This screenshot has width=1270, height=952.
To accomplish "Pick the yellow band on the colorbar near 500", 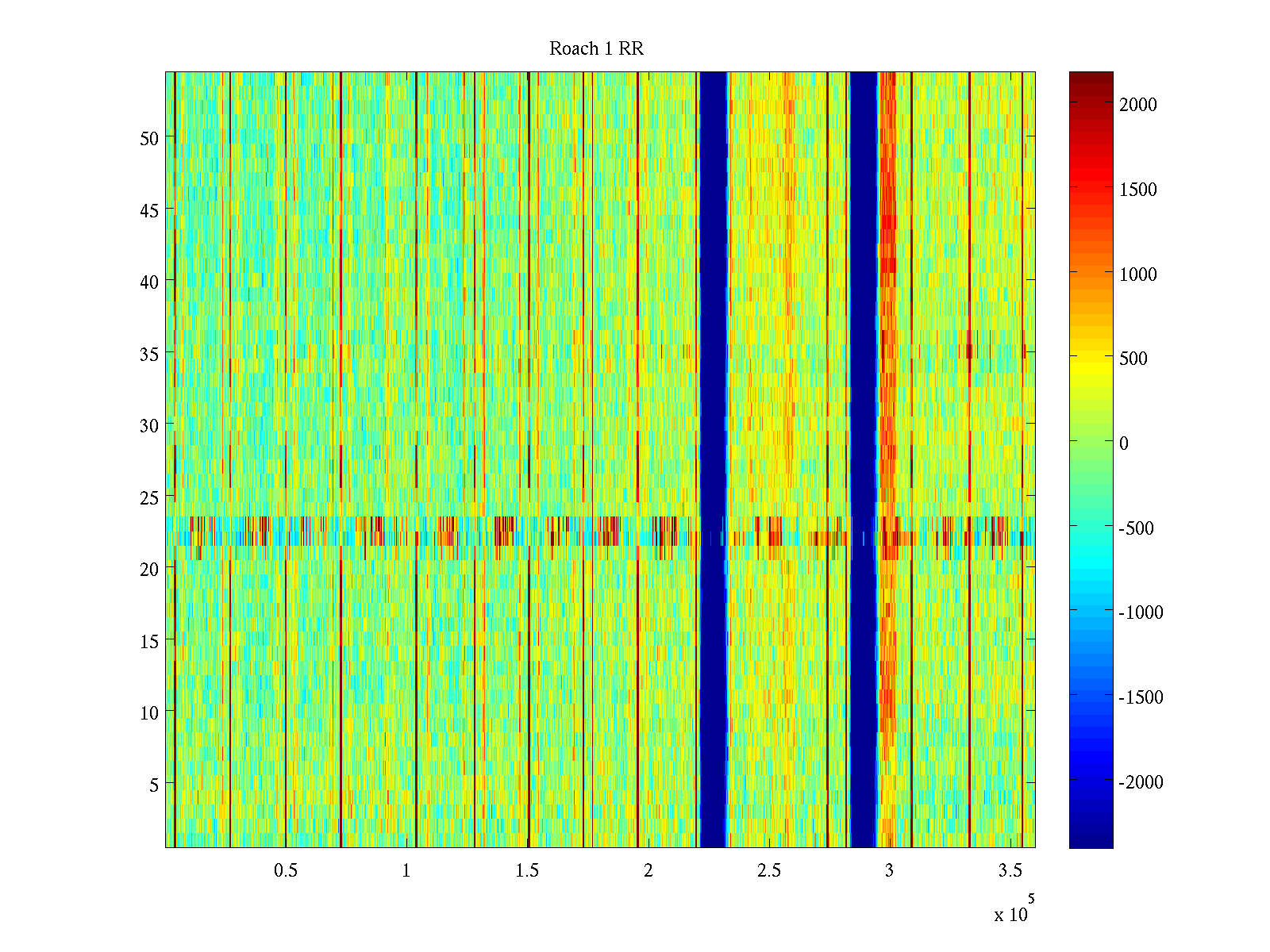I will click(1091, 359).
